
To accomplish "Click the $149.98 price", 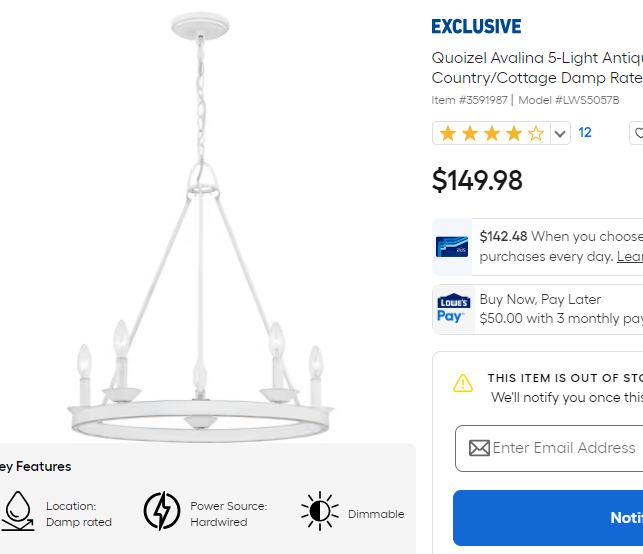I will (x=477, y=181).
